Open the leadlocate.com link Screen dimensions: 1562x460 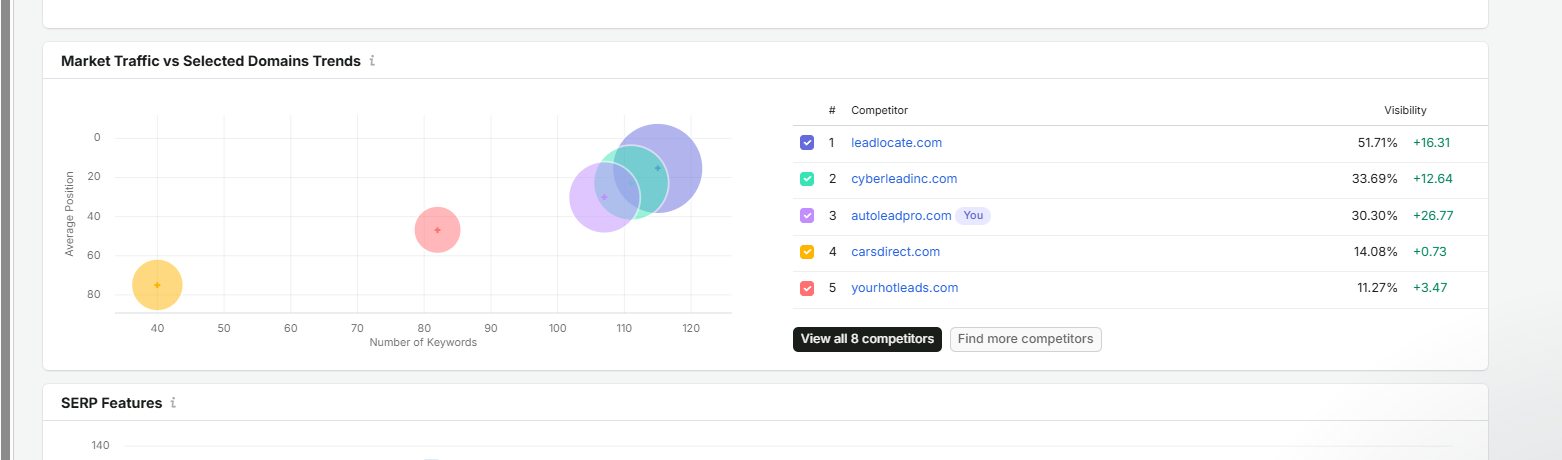pyautogui.click(x=896, y=143)
